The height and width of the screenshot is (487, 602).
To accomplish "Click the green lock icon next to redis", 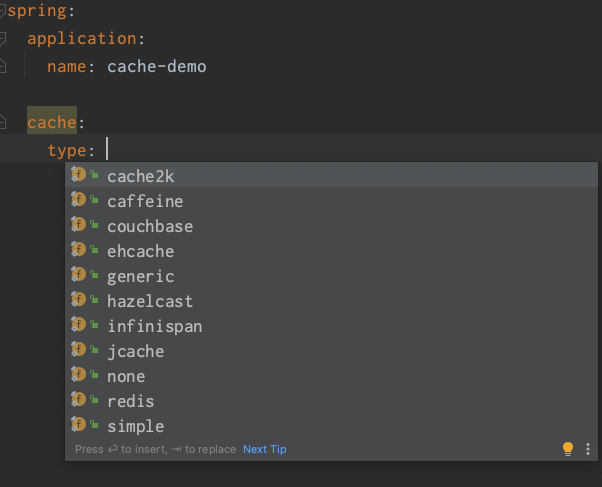I will click(x=94, y=399).
